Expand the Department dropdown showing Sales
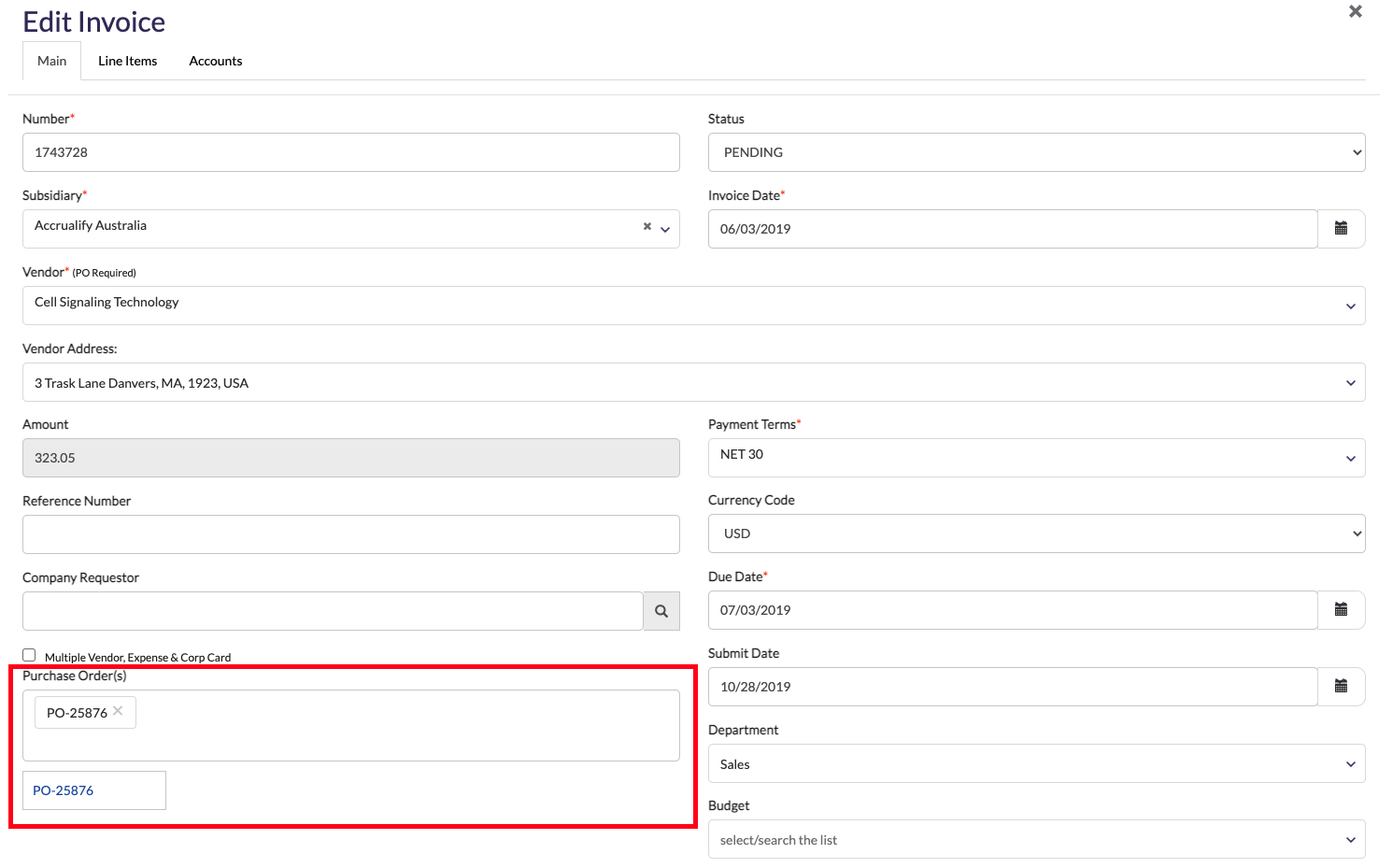 point(1036,763)
